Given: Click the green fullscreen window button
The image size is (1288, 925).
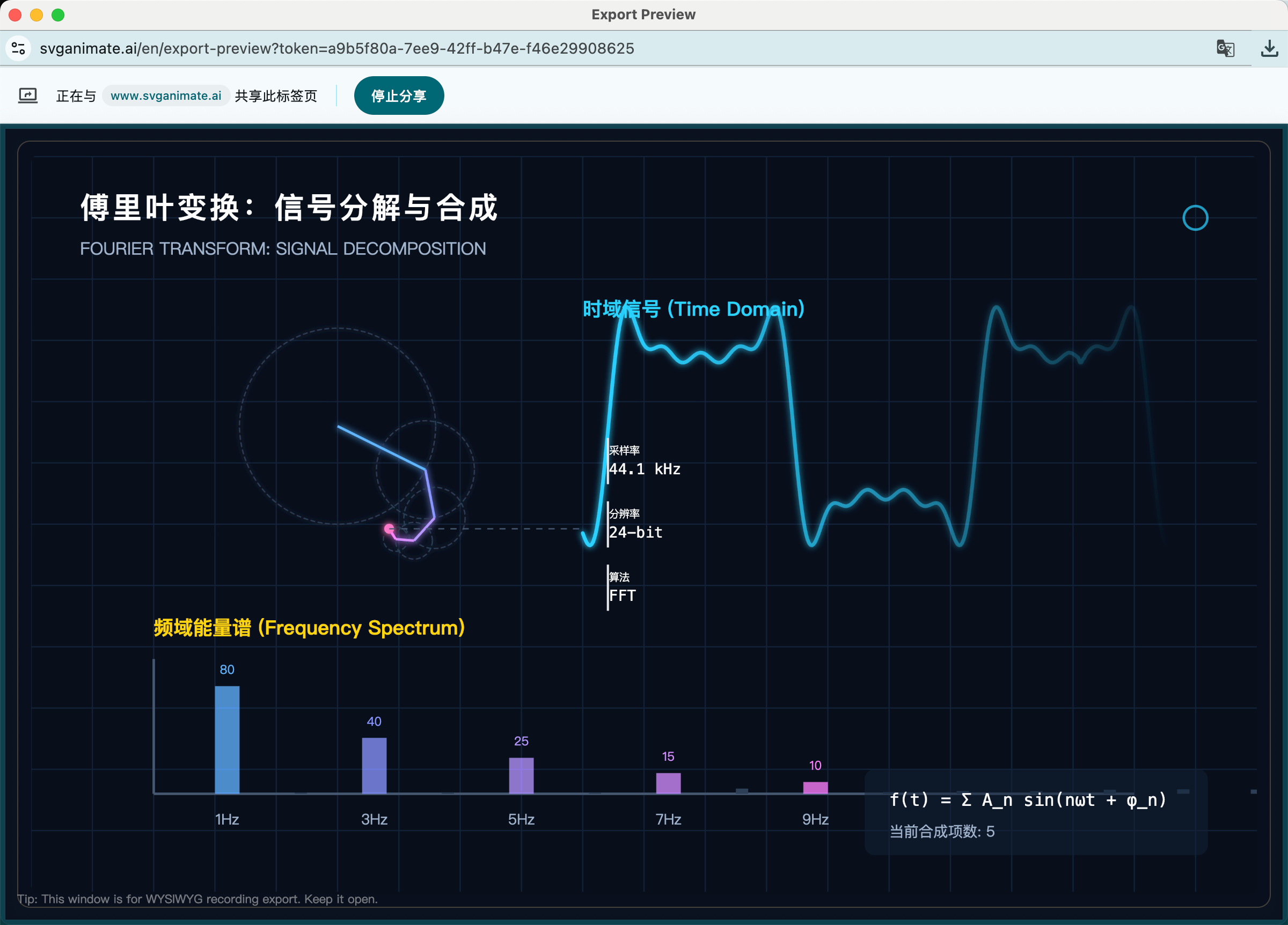Looking at the screenshot, I should tap(58, 15).
